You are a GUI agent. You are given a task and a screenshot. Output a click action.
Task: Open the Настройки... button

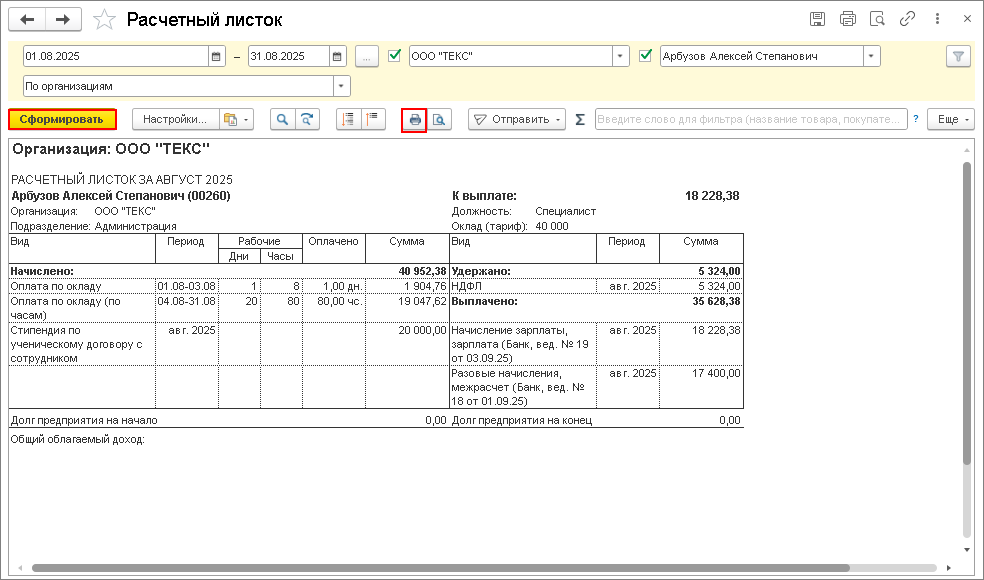click(175, 119)
